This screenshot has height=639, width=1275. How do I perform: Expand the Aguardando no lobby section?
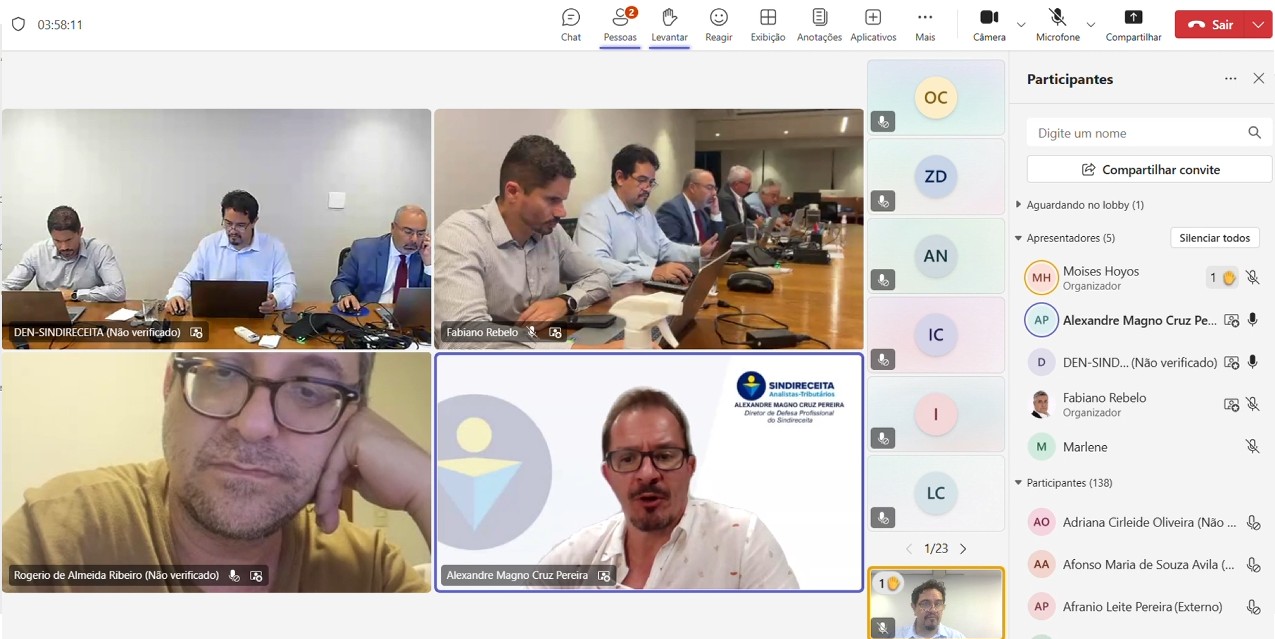click(x=1019, y=205)
